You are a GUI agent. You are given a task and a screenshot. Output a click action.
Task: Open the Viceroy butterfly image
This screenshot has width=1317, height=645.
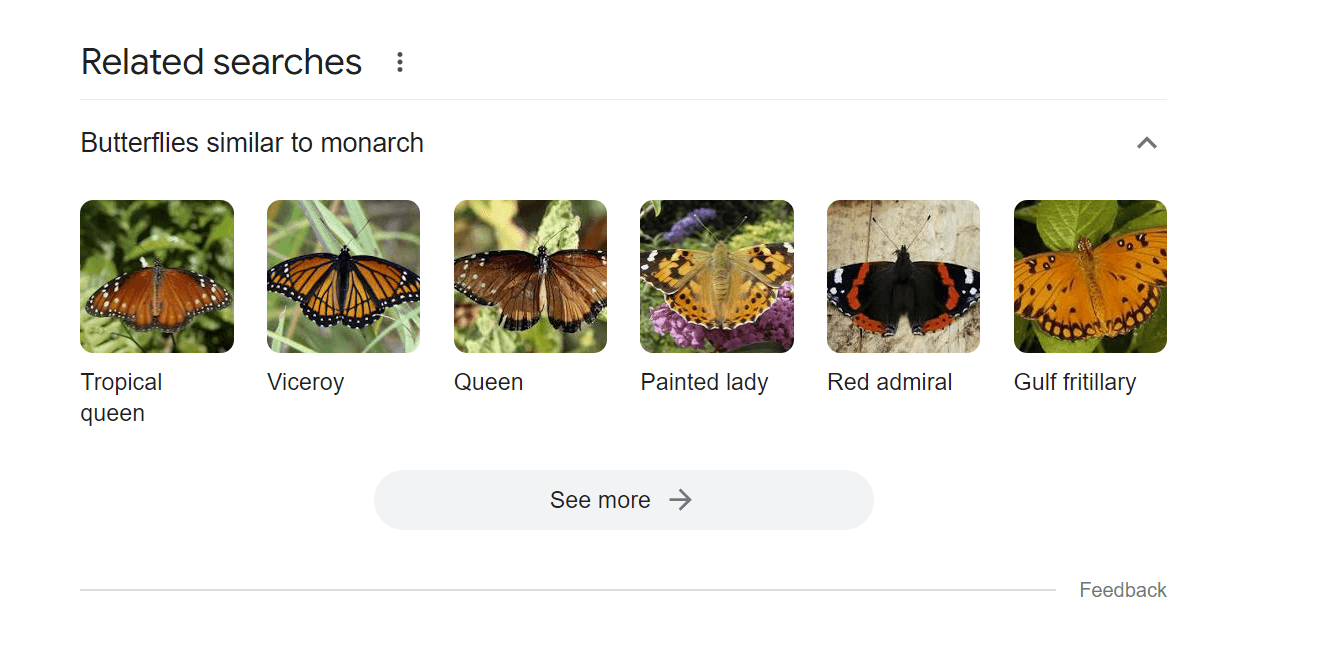pyautogui.click(x=343, y=276)
